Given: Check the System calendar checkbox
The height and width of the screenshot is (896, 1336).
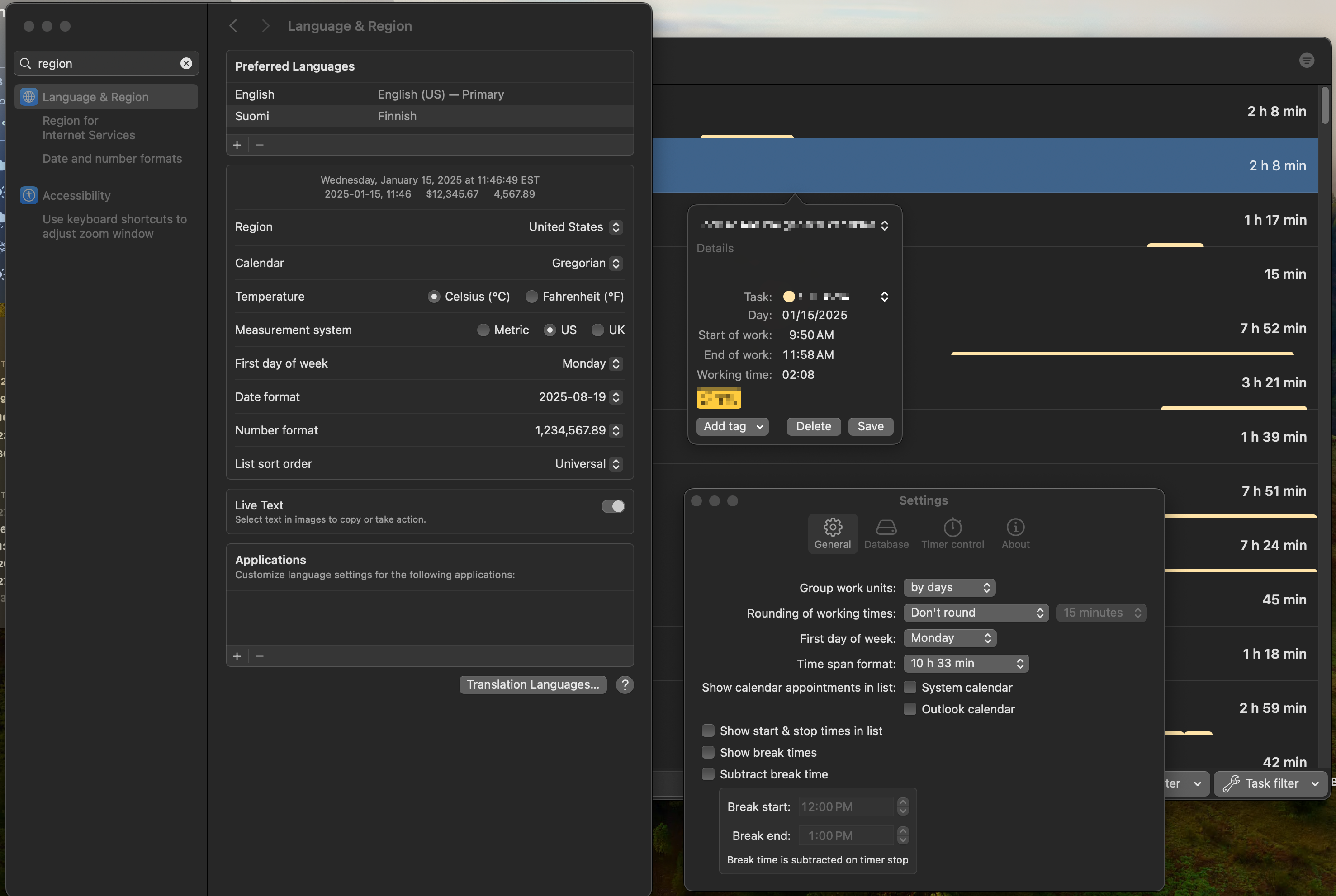Looking at the screenshot, I should click(x=910, y=688).
